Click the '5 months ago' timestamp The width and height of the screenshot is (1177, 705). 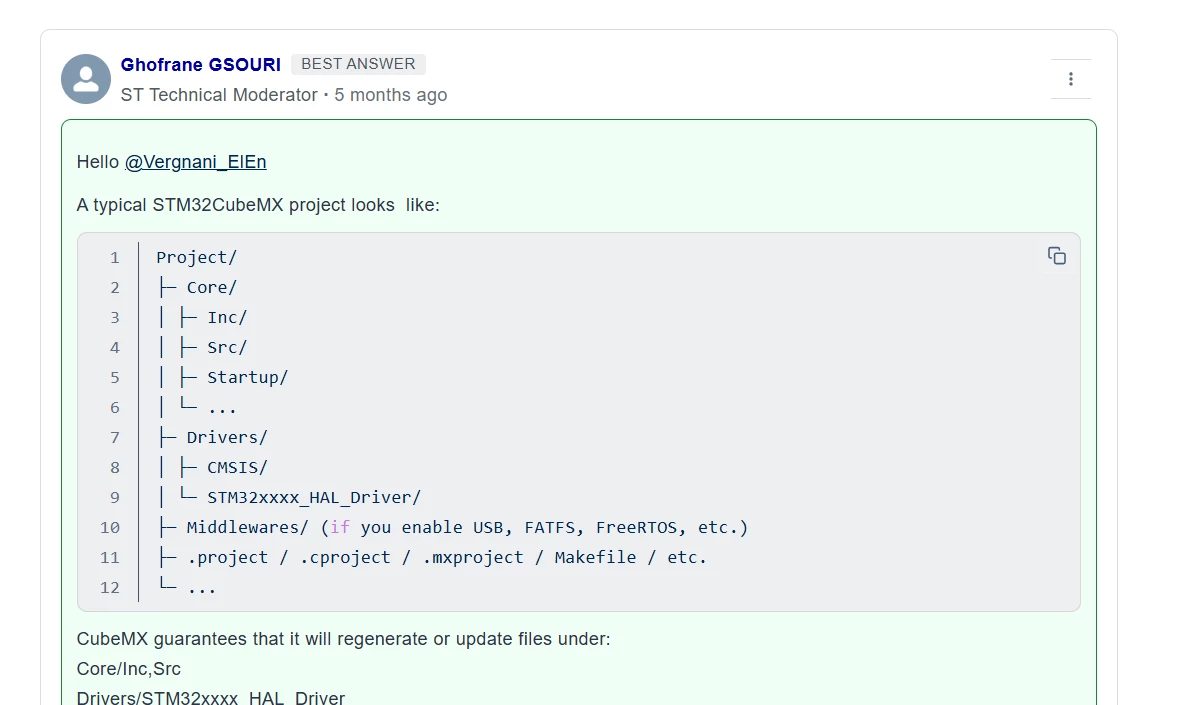click(x=390, y=95)
